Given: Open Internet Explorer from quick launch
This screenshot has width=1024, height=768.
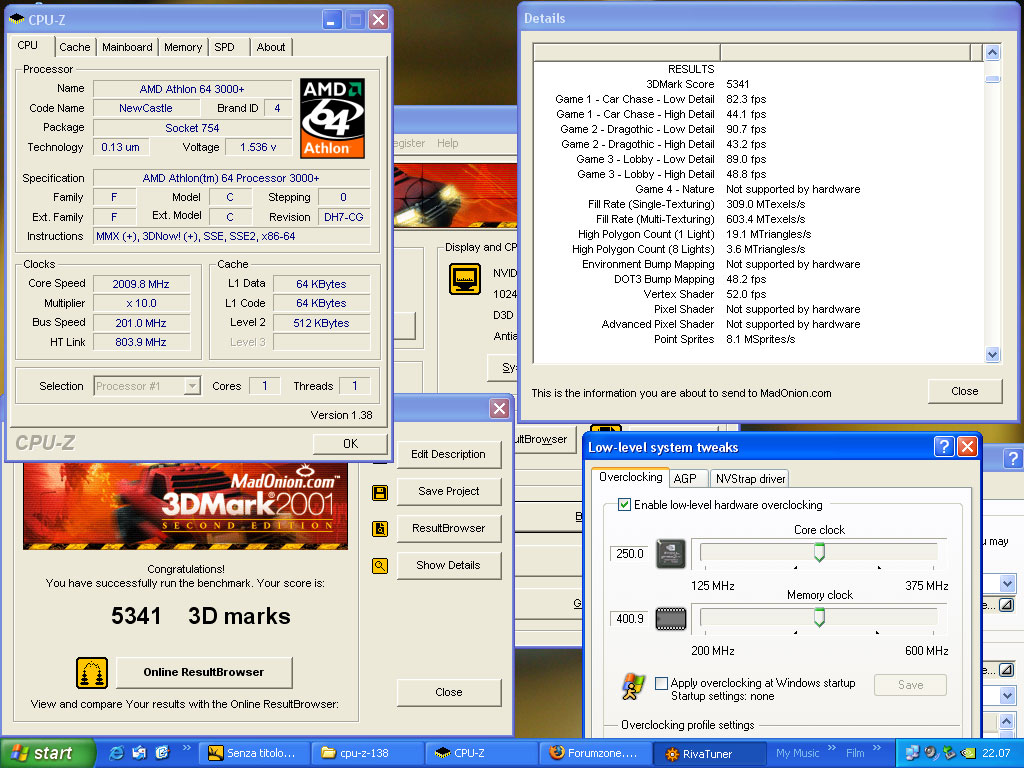Looking at the screenshot, I should click(117, 753).
